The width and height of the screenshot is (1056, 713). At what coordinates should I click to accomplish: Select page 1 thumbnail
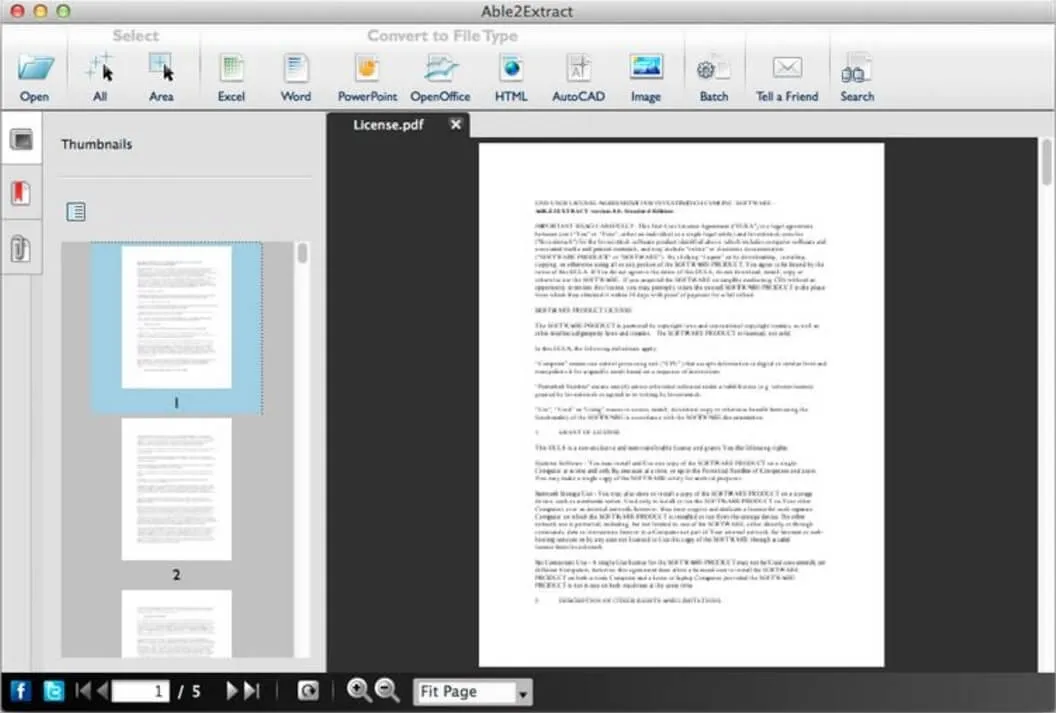[x=176, y=327]
